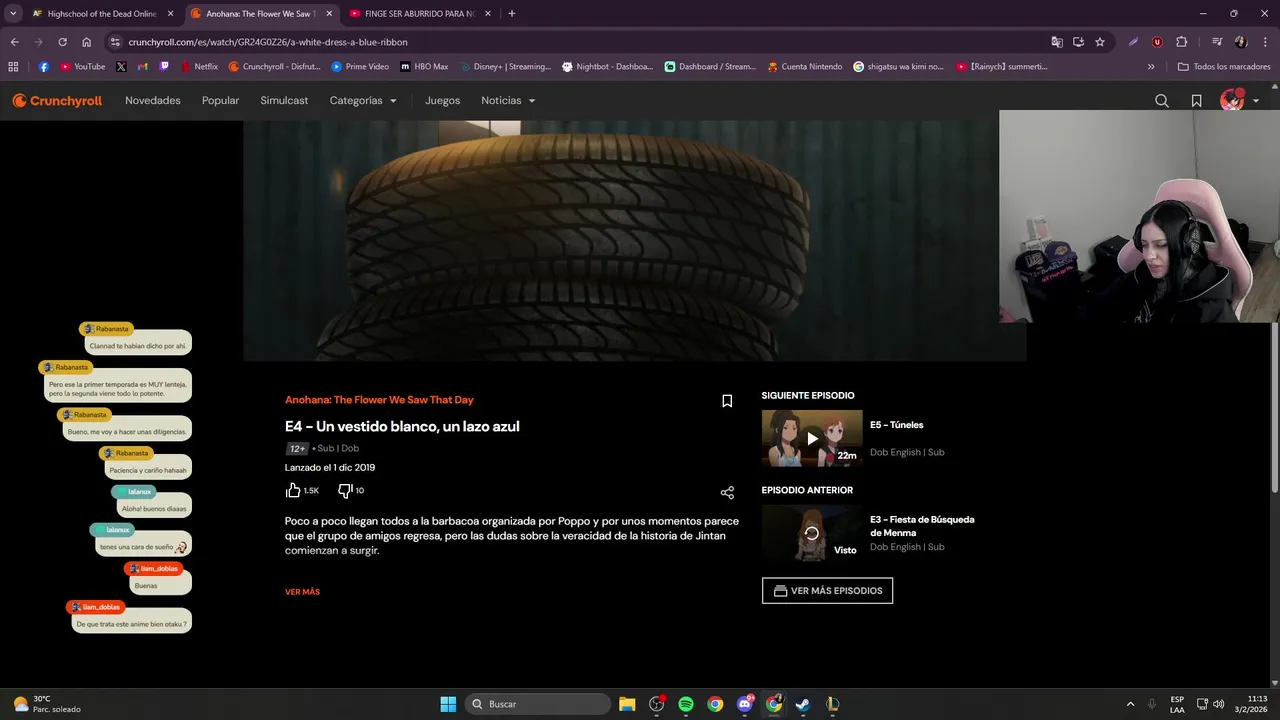Click the translate page icon
Viewport: 1280px width, 720px height.
click(1057, 42)
